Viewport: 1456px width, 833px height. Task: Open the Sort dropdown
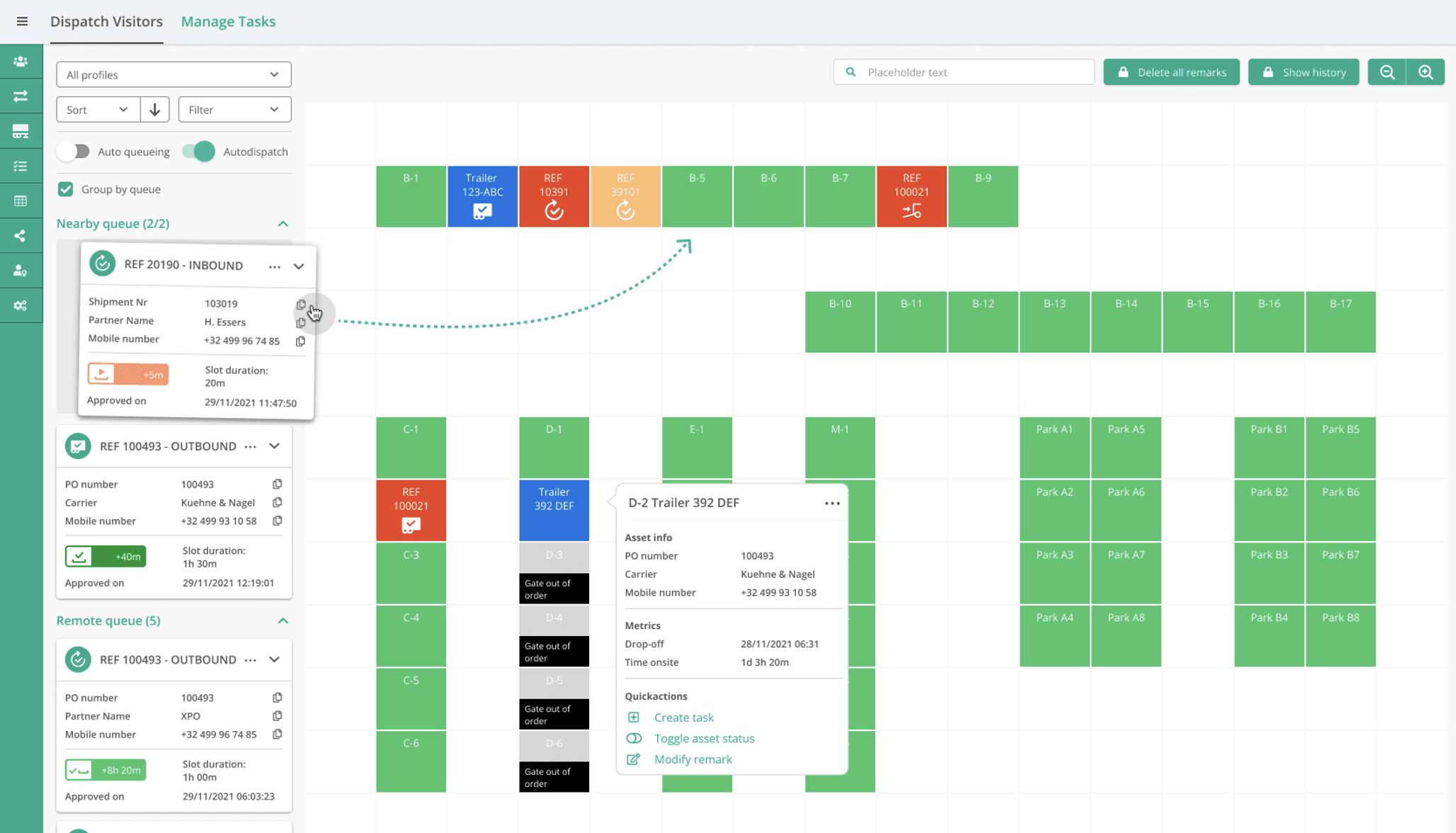(x=98, y=110)
